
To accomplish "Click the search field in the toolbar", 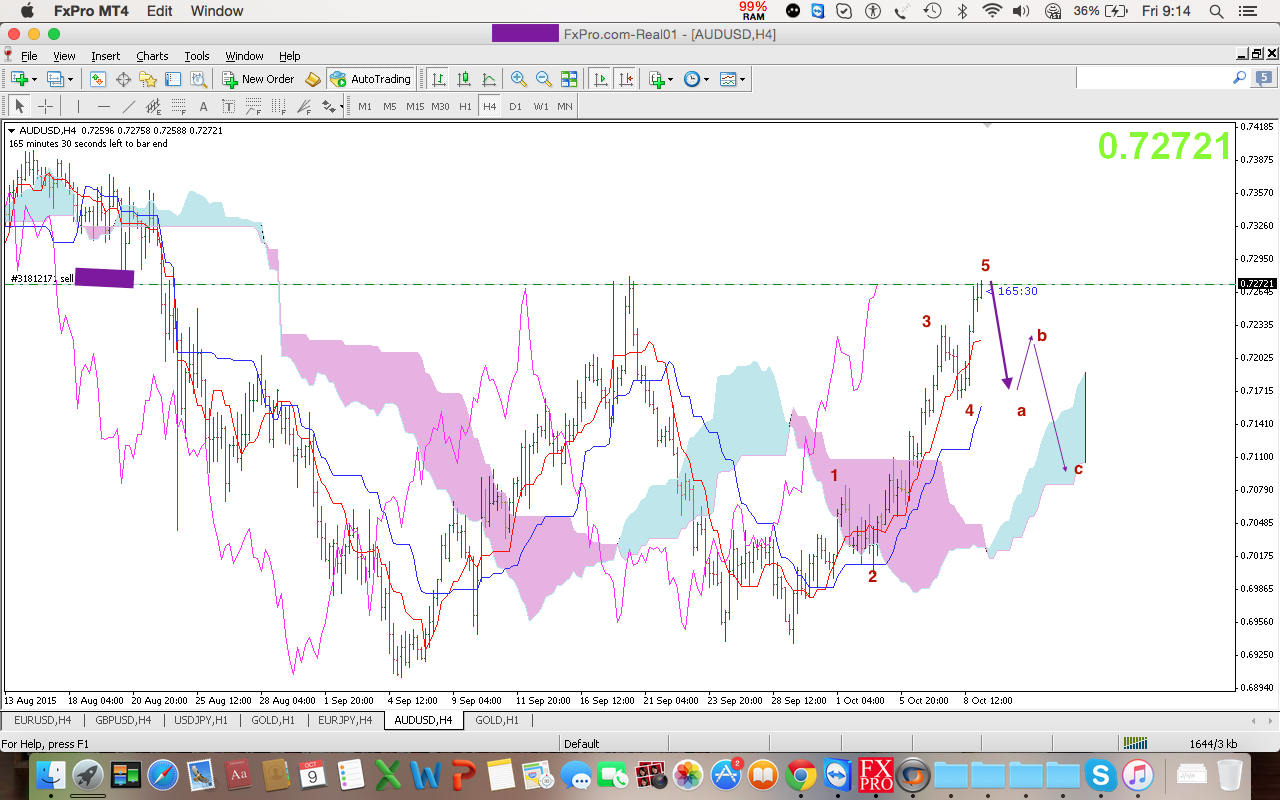I will (x=1160, y=78).
